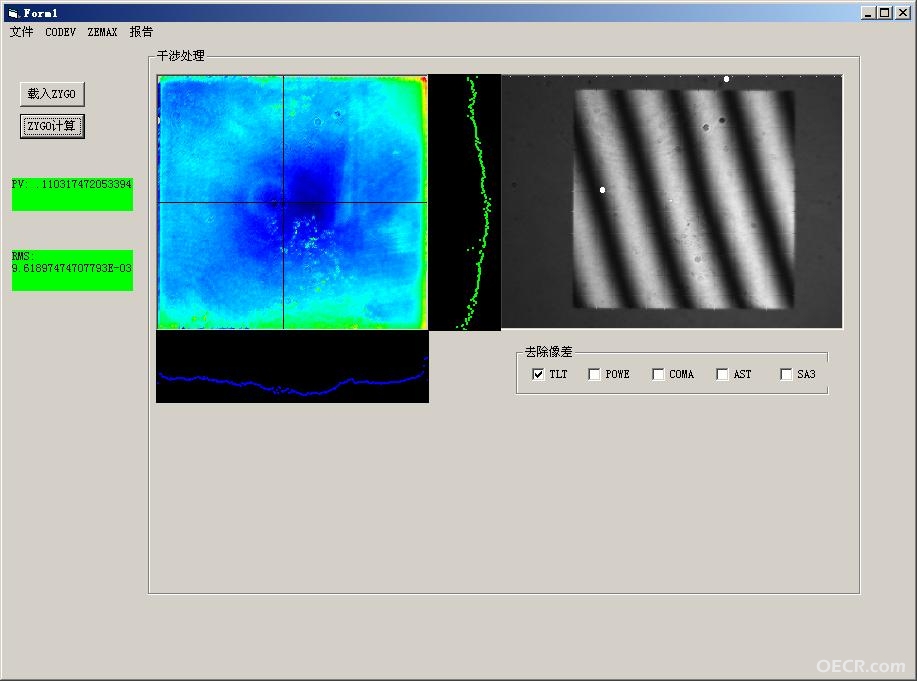Screen dimensions: 917x681
Task: Open the 报告 menu
Action: (141, 32)
